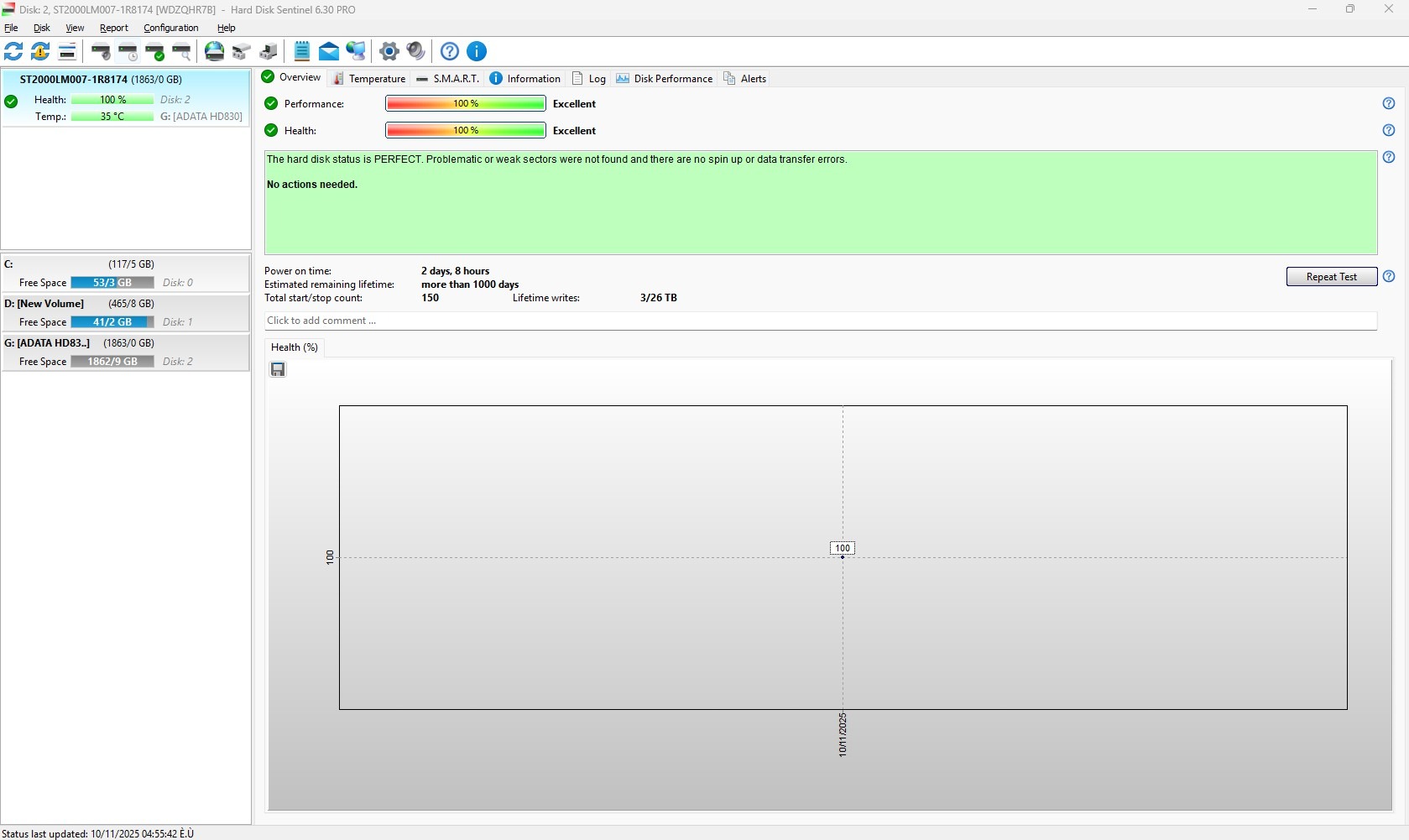Click the Repeat Test button

[1332, 277]
